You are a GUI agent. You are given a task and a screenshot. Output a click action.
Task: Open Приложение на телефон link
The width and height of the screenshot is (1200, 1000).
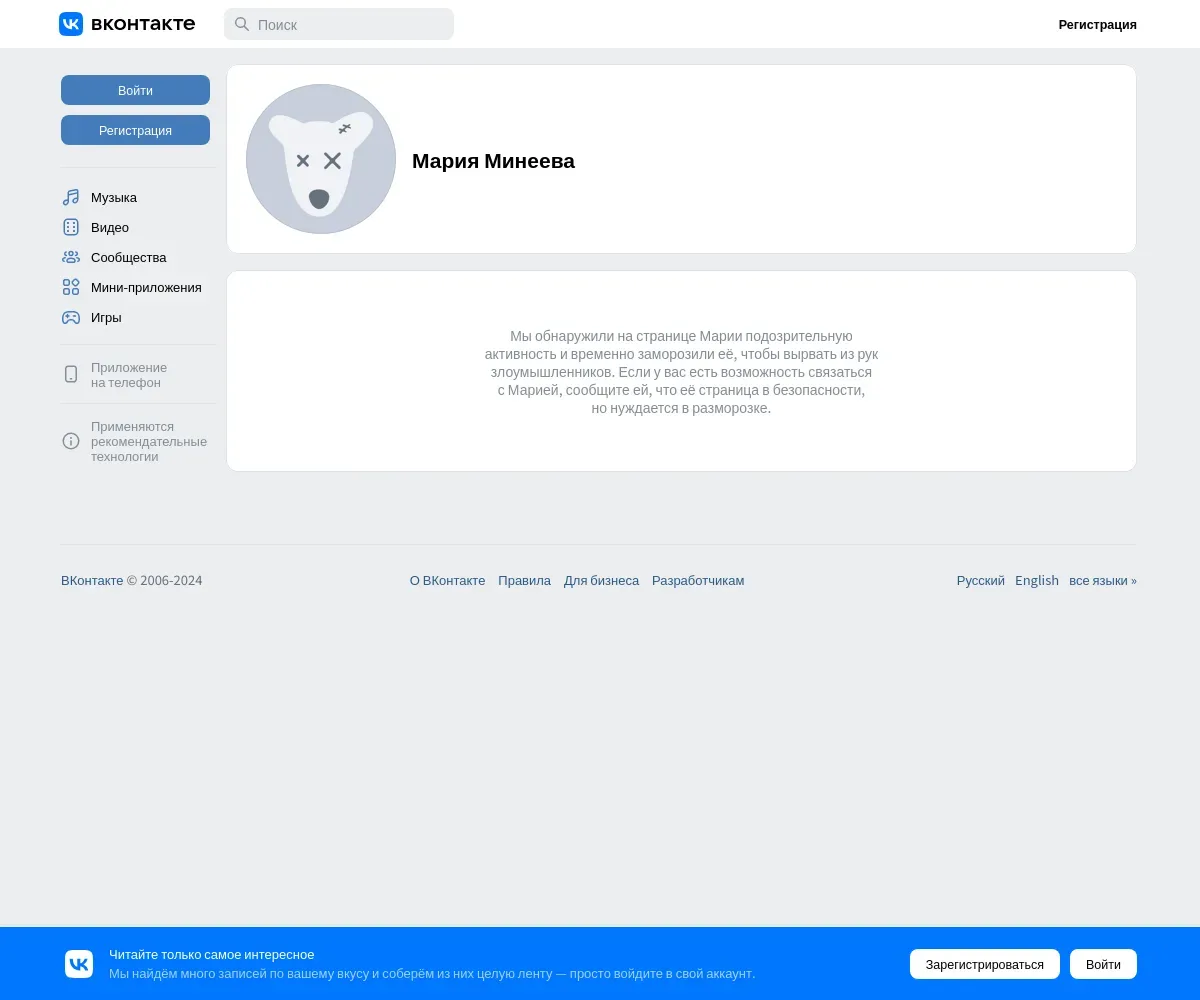[x=129, y=375]
